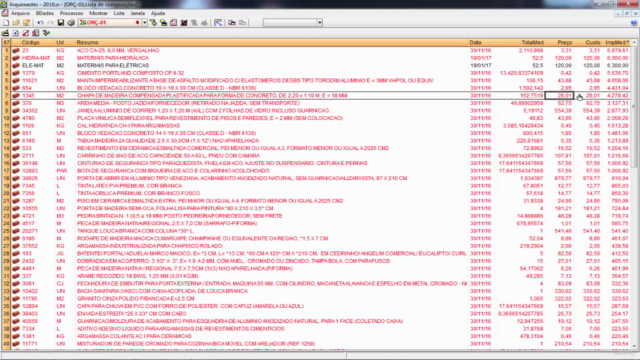Open the empty toolbar combo box arrow
The width and height of the screenshot is (640, 360).
[x=320, y=23]
